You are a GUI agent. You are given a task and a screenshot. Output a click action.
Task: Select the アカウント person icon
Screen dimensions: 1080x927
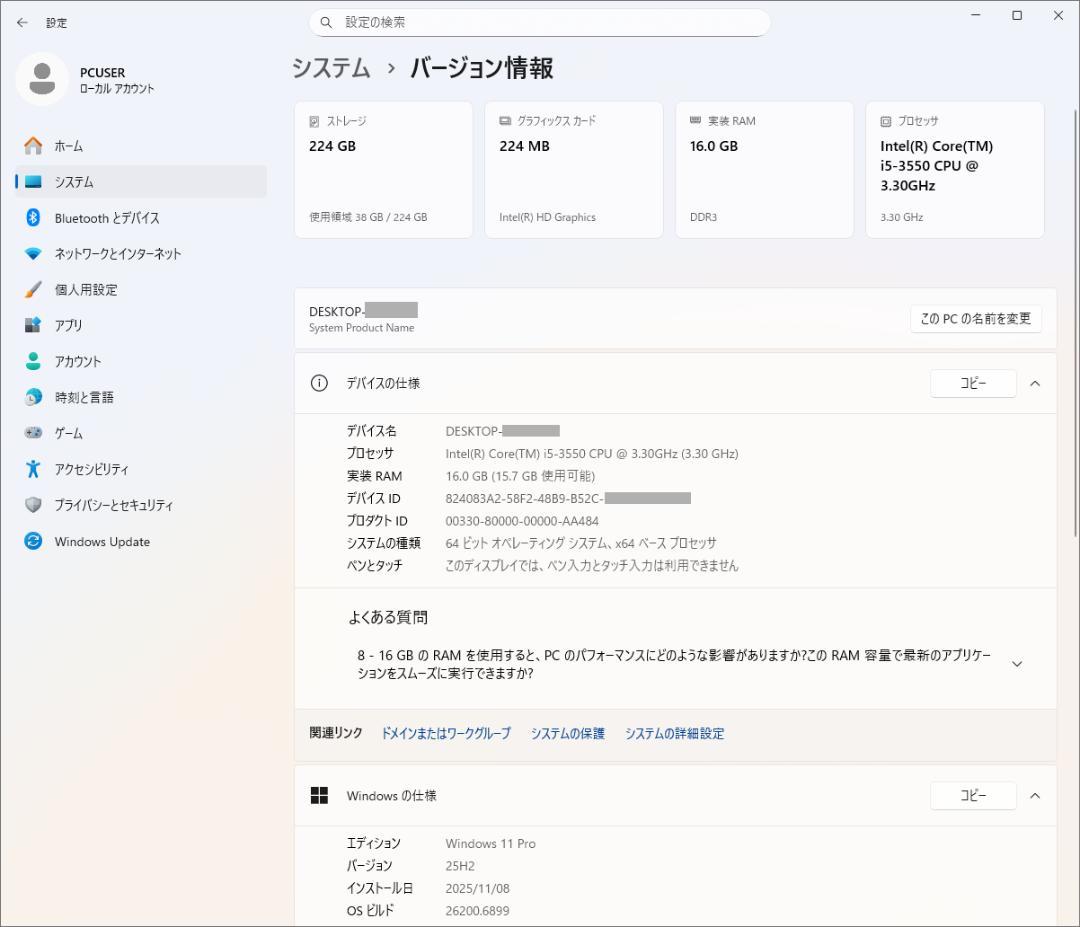[x=31, y=361]
